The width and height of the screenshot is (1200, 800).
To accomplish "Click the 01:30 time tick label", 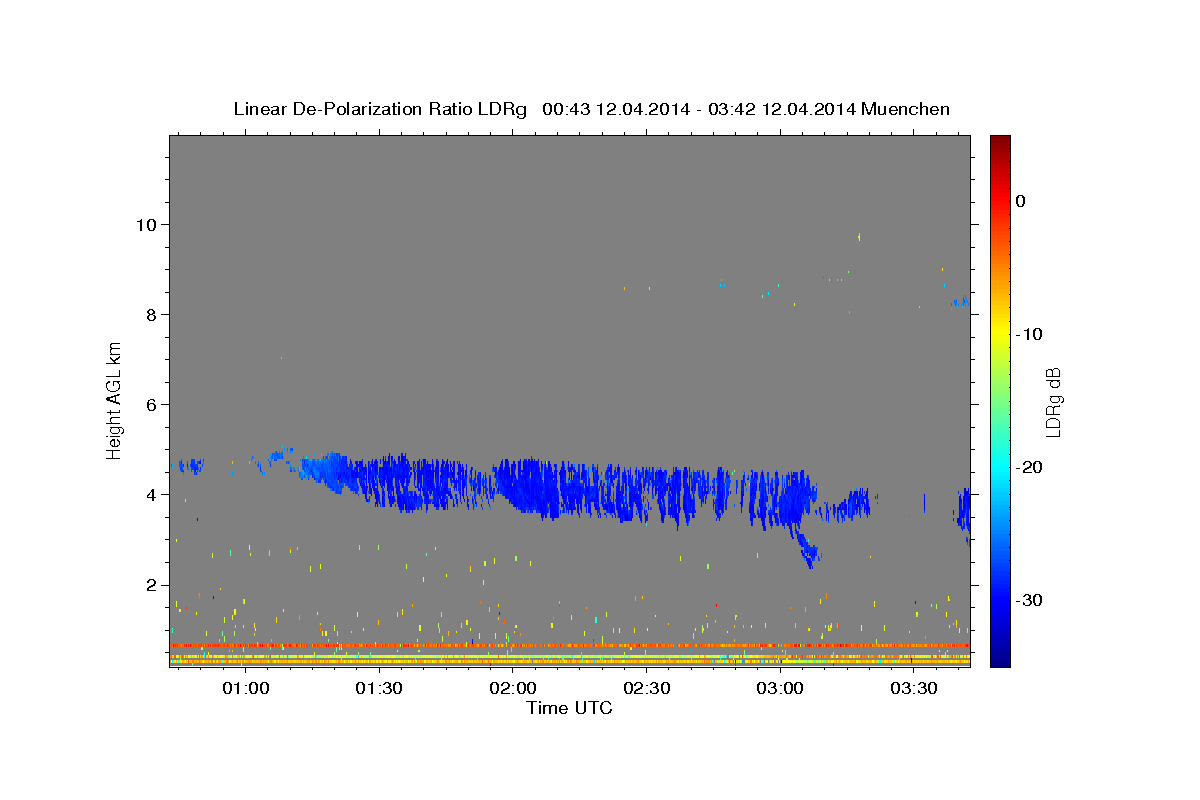I will (x=379, y=688).
